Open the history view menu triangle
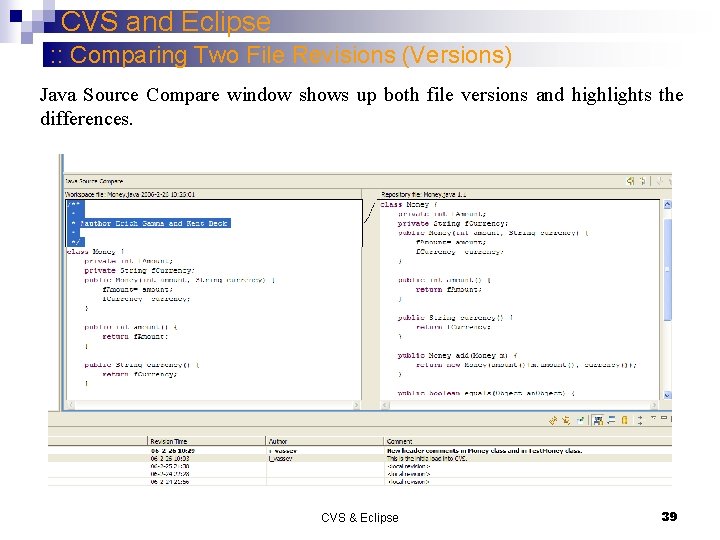 pos(653,418)
